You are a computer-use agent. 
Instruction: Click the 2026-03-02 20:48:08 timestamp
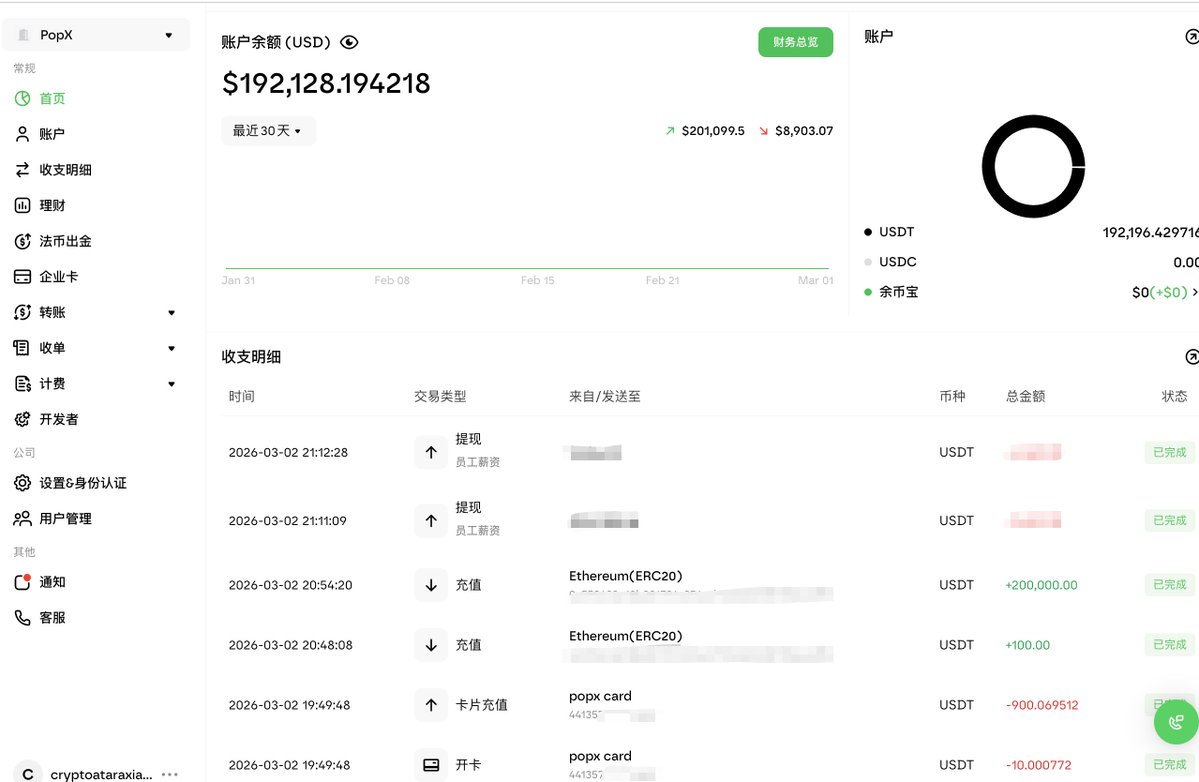click(x=291, y=645)
